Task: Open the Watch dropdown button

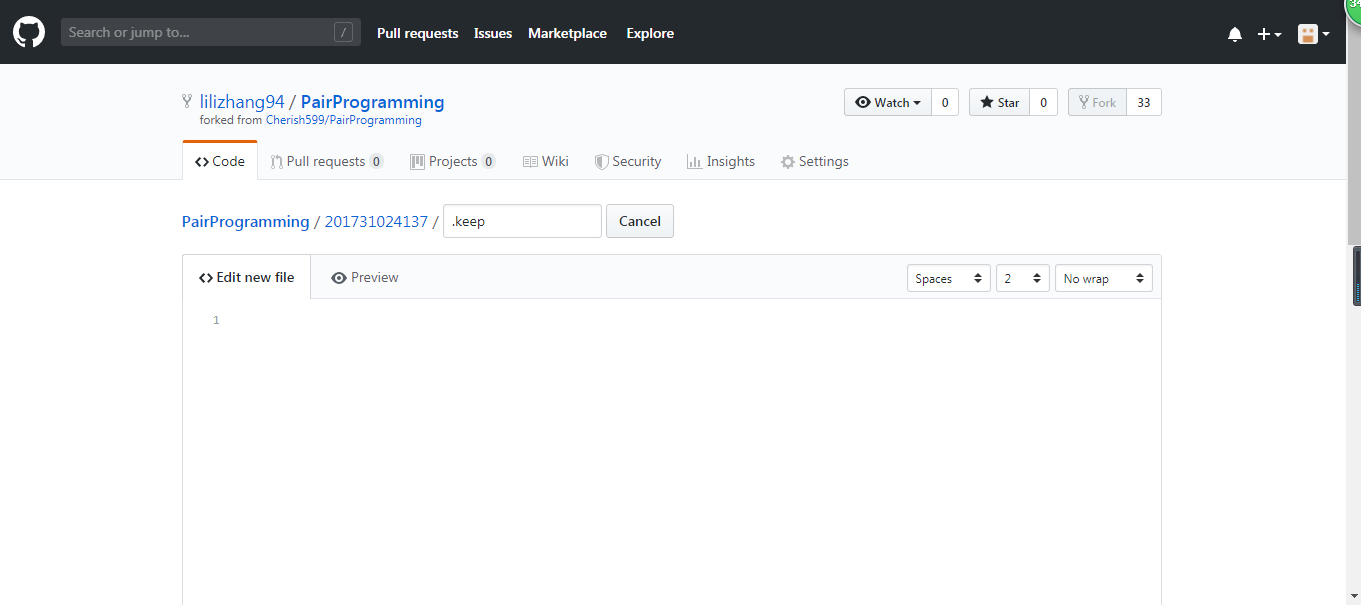Action: (888, 102)
